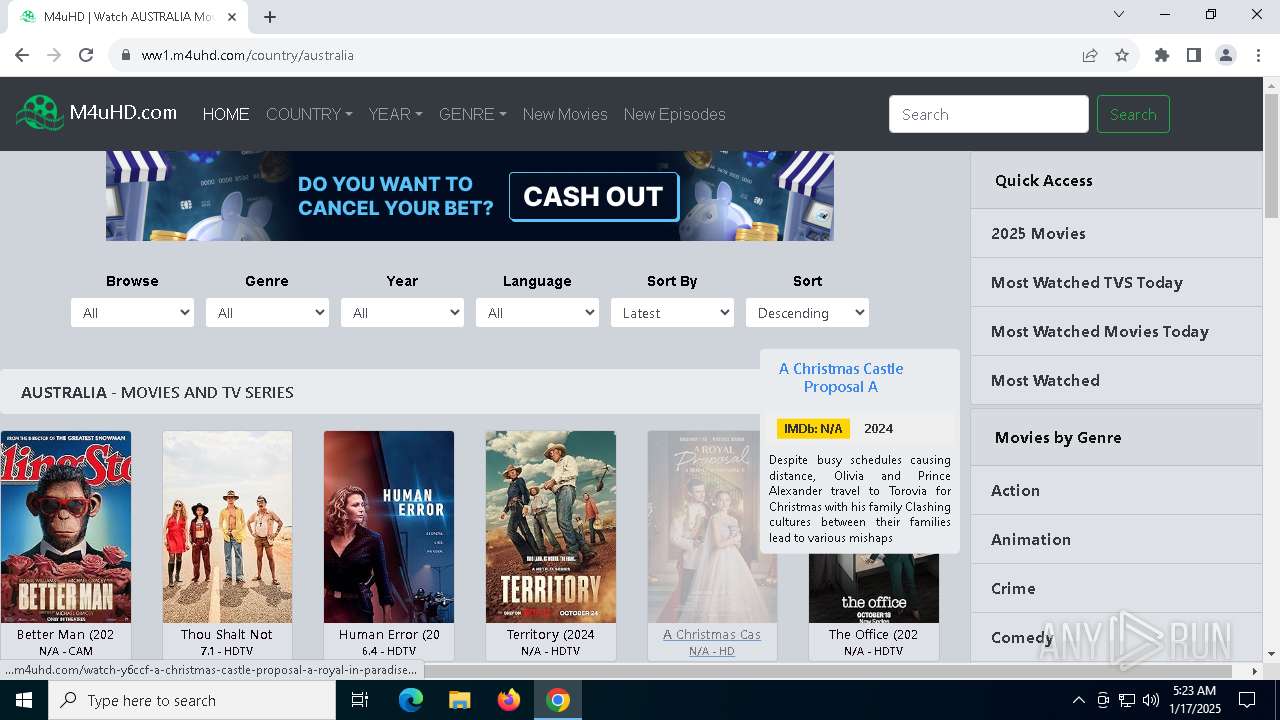
Task: Bookmark this page with star icon
Action: click(1122, 55)
